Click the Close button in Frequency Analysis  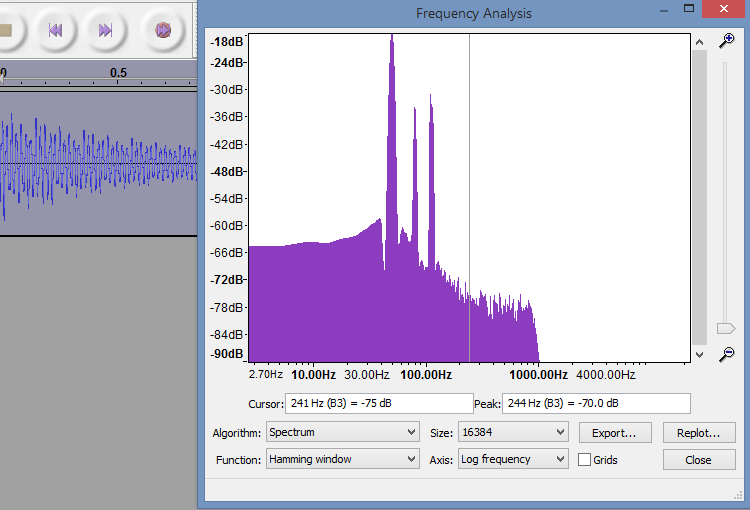click(699, 460)
